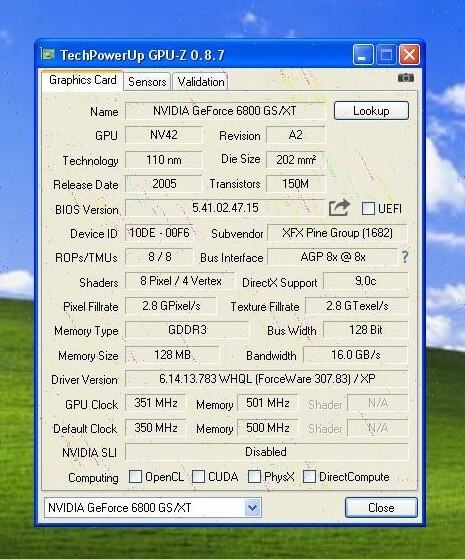Click the Memory clock field 501 MHz
The width and height of the screenshot is (465, 559).
267,403
